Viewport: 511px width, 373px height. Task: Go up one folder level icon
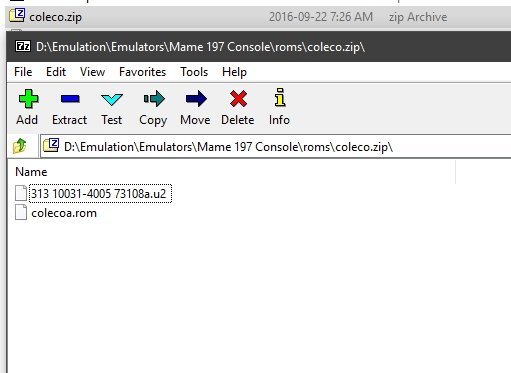[x=19, y=146]
